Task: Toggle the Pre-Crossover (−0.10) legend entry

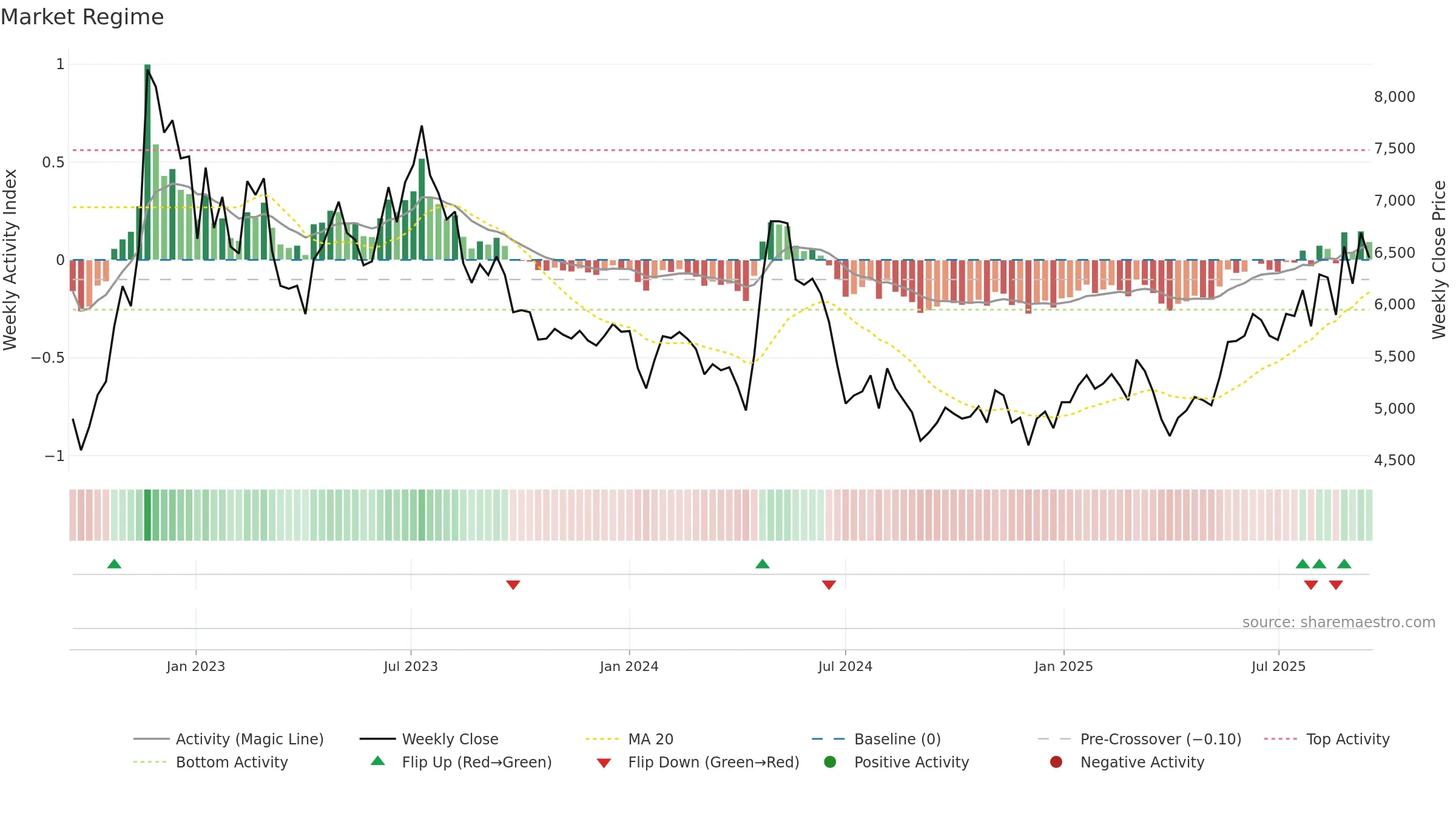Action: click(1139, 739)
